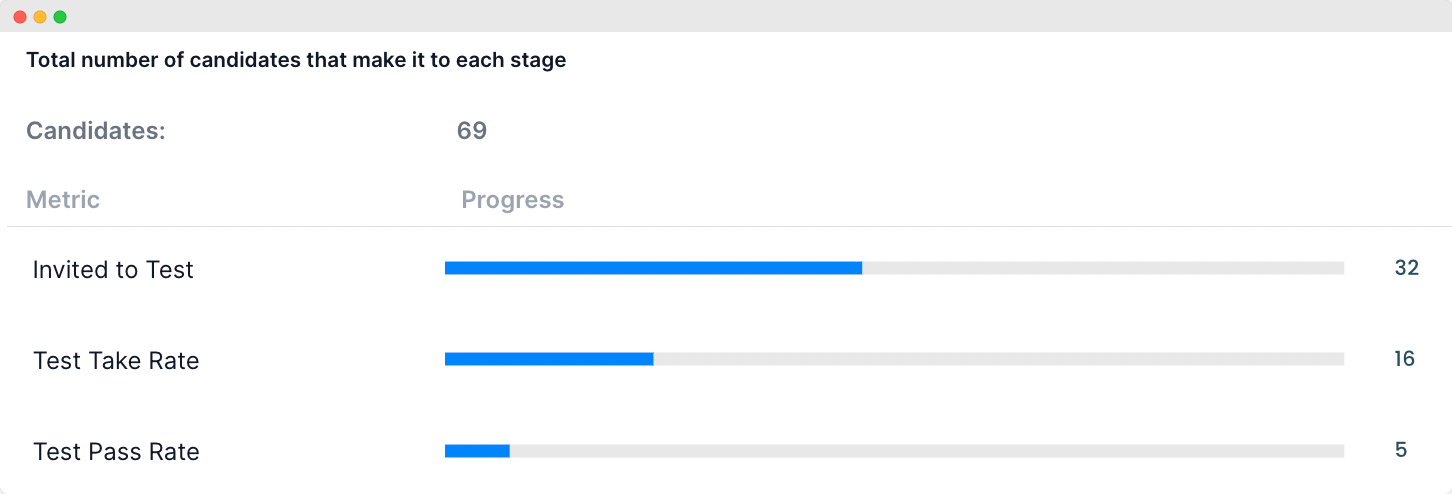Click the value 5 for Test Pass Rate
Image resolution: width=1452 pixels, height=494 pixels.
[1401, 450]
